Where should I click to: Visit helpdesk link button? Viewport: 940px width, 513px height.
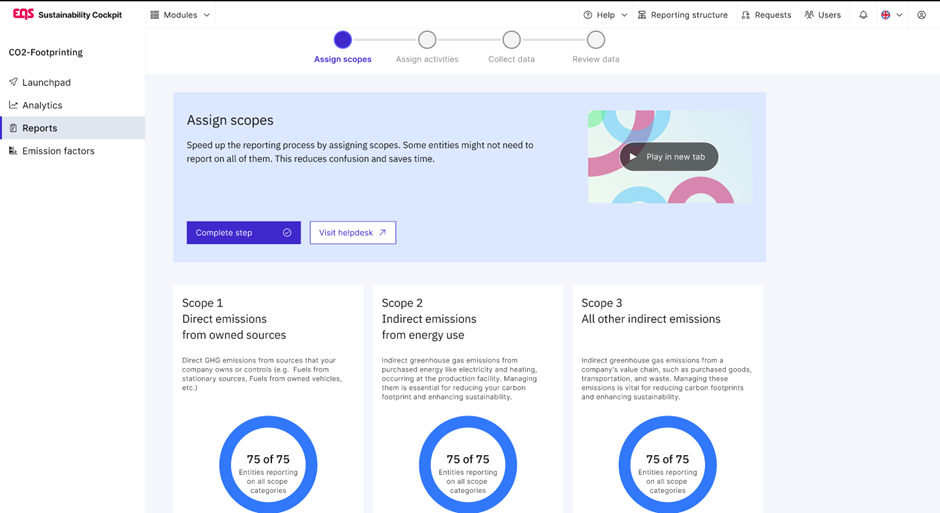tap(352, 233)
